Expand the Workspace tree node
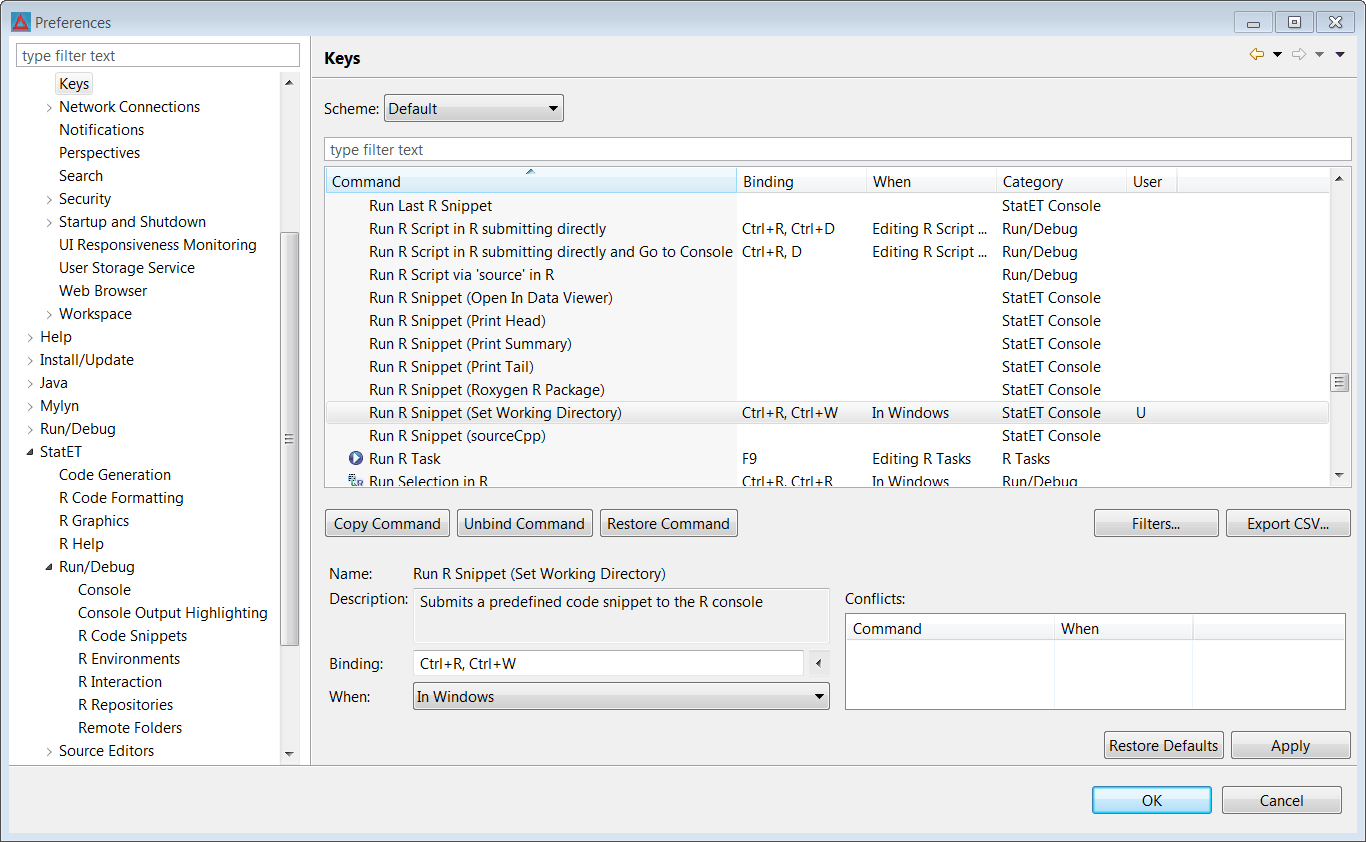 click(x=49, y=314)
